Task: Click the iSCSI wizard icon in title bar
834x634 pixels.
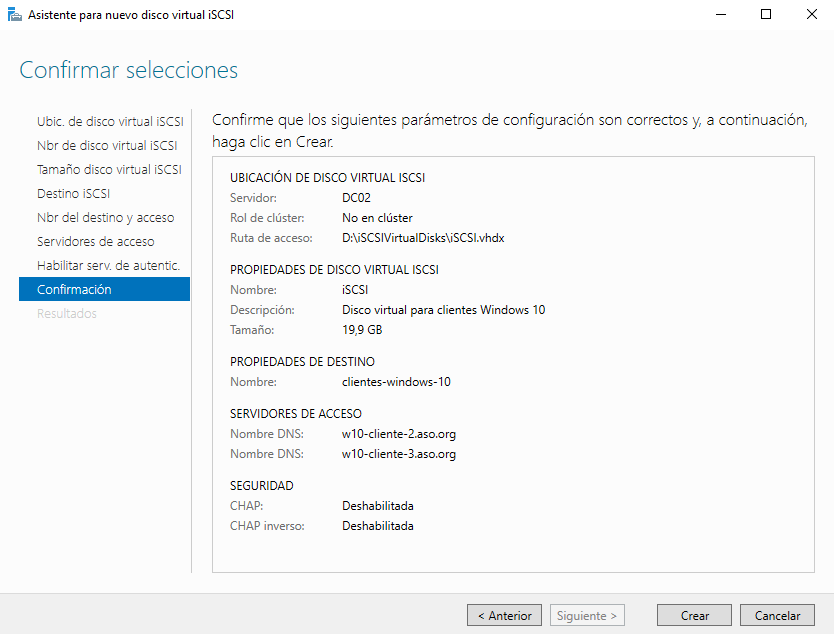Action: pos(14,15)
